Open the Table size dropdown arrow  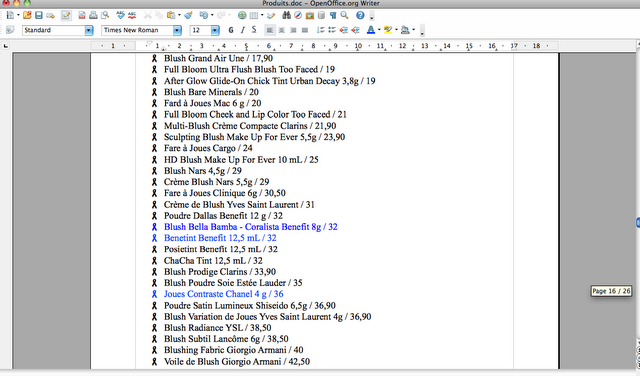click(262, 16)
